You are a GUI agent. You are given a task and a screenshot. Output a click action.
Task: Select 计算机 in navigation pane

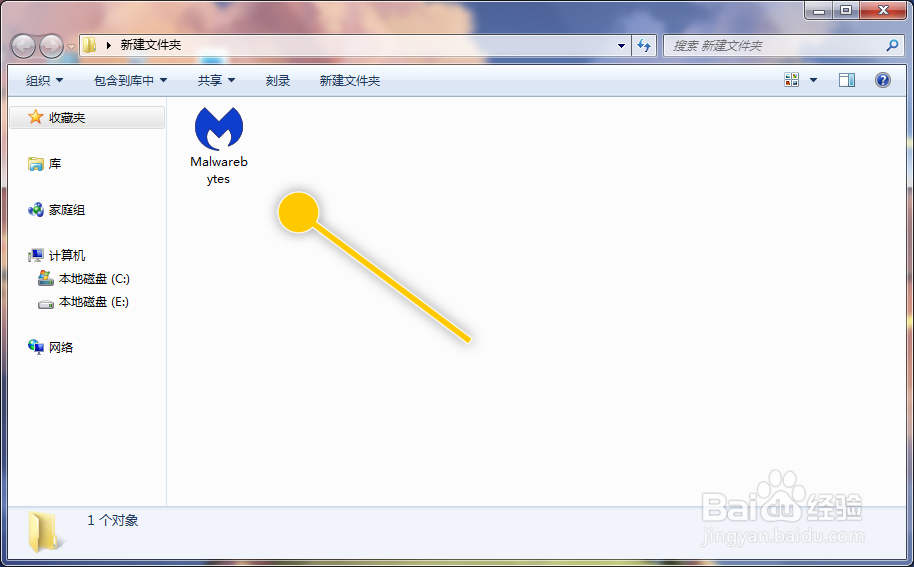point(67,255)
